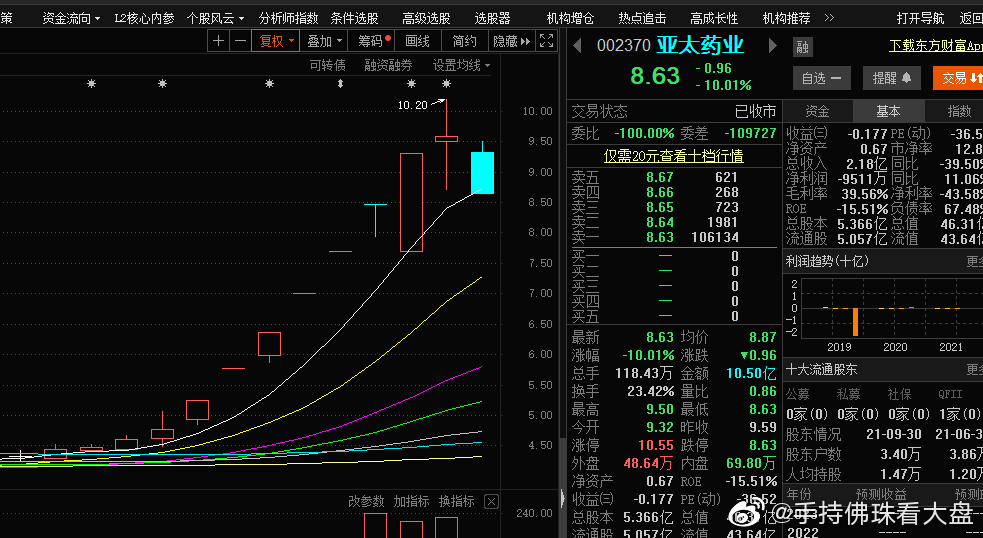Click 改参数 change parameters
Viewport: 983px width, 538px height.
(x=366, y=502)
